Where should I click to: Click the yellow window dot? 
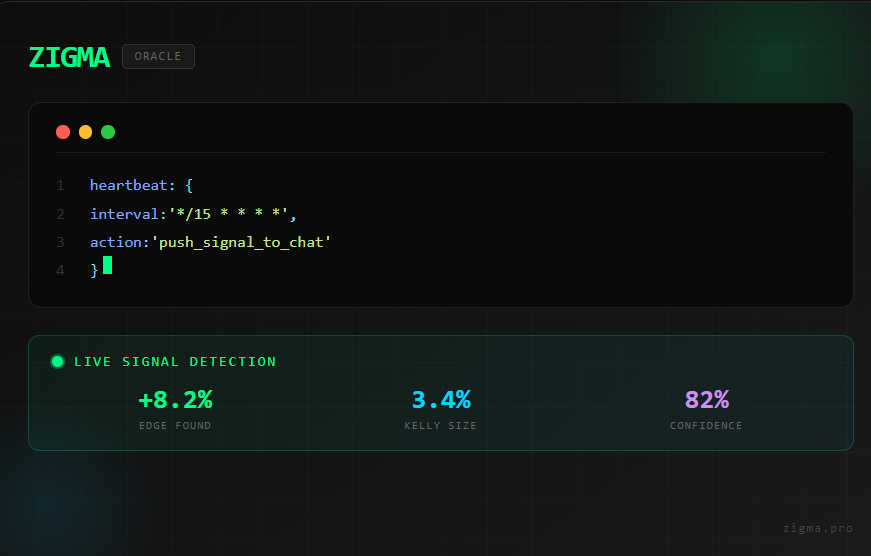86,132
